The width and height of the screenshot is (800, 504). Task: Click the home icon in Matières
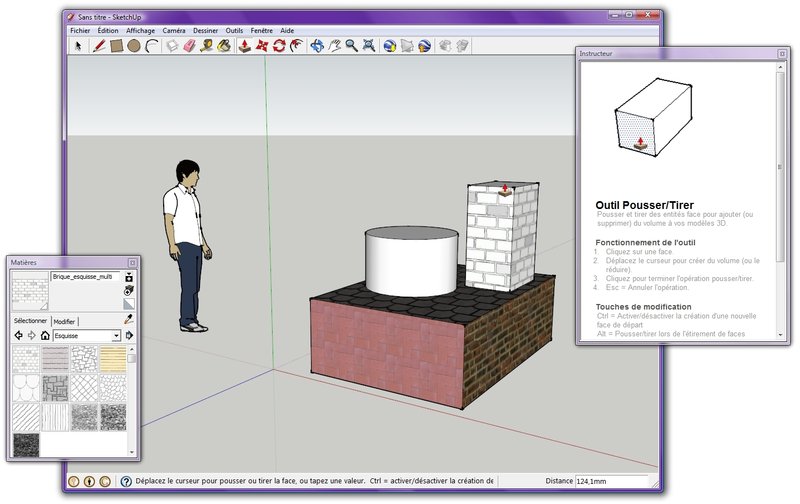pos(45,335)
